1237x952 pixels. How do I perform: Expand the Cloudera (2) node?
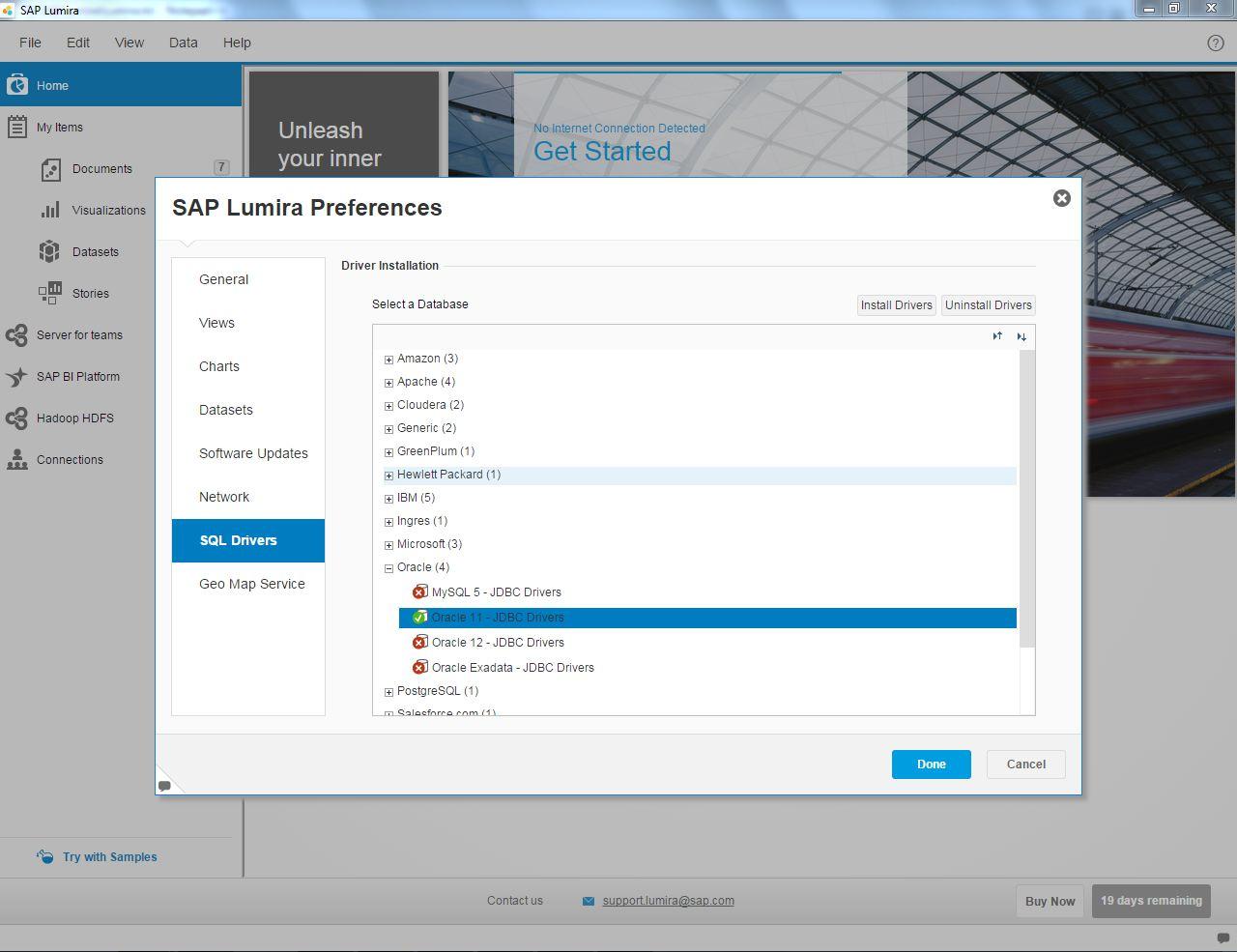(x=388, y=406)
